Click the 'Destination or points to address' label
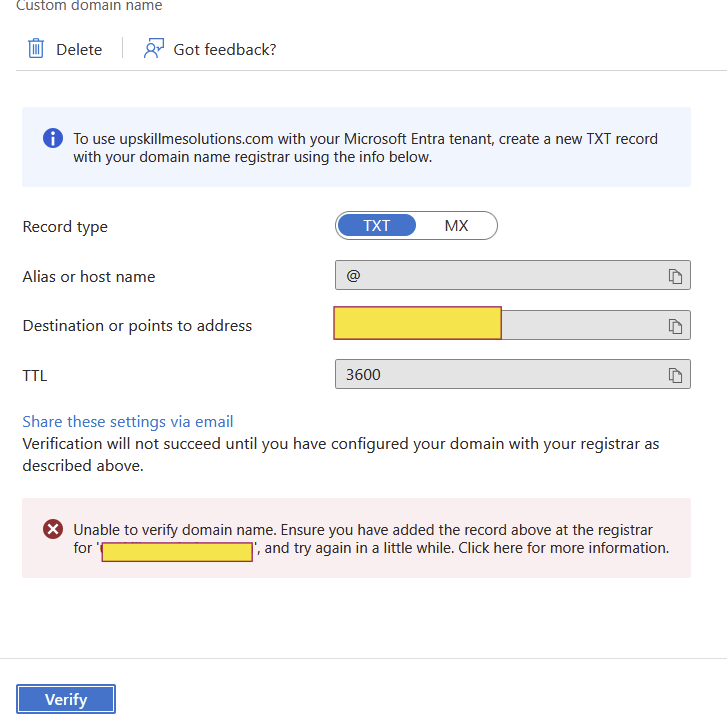727x728 pixels. point(137,326)
